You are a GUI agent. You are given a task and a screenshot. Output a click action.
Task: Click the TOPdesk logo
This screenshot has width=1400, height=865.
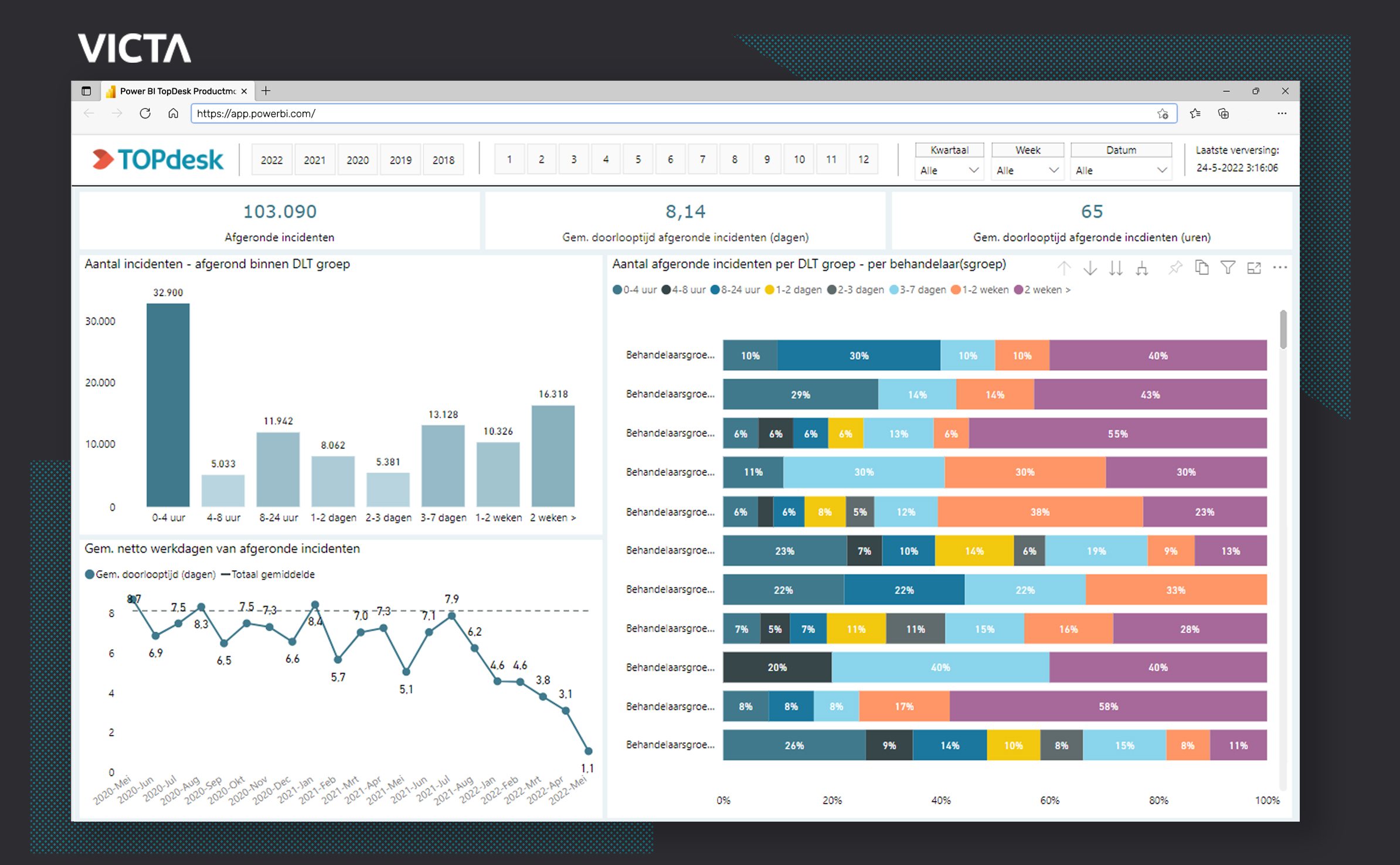(x=158, y=159)
